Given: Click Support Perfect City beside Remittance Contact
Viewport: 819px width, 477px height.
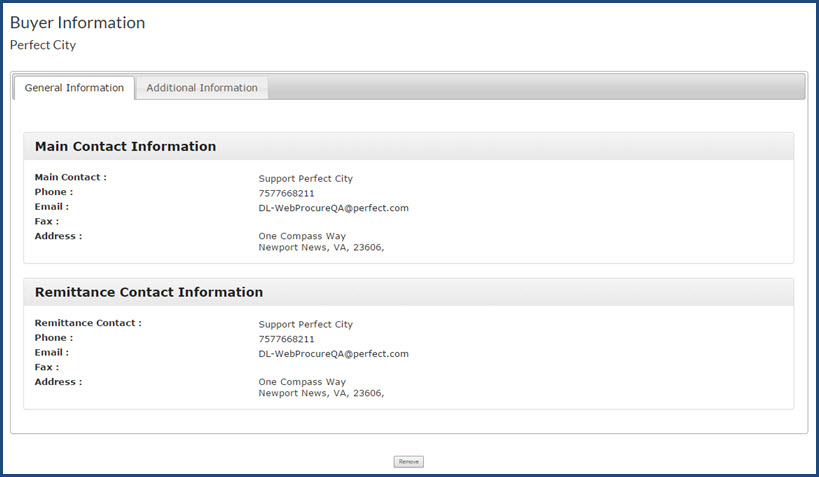Looking at the screenshot, I should 305,325.
